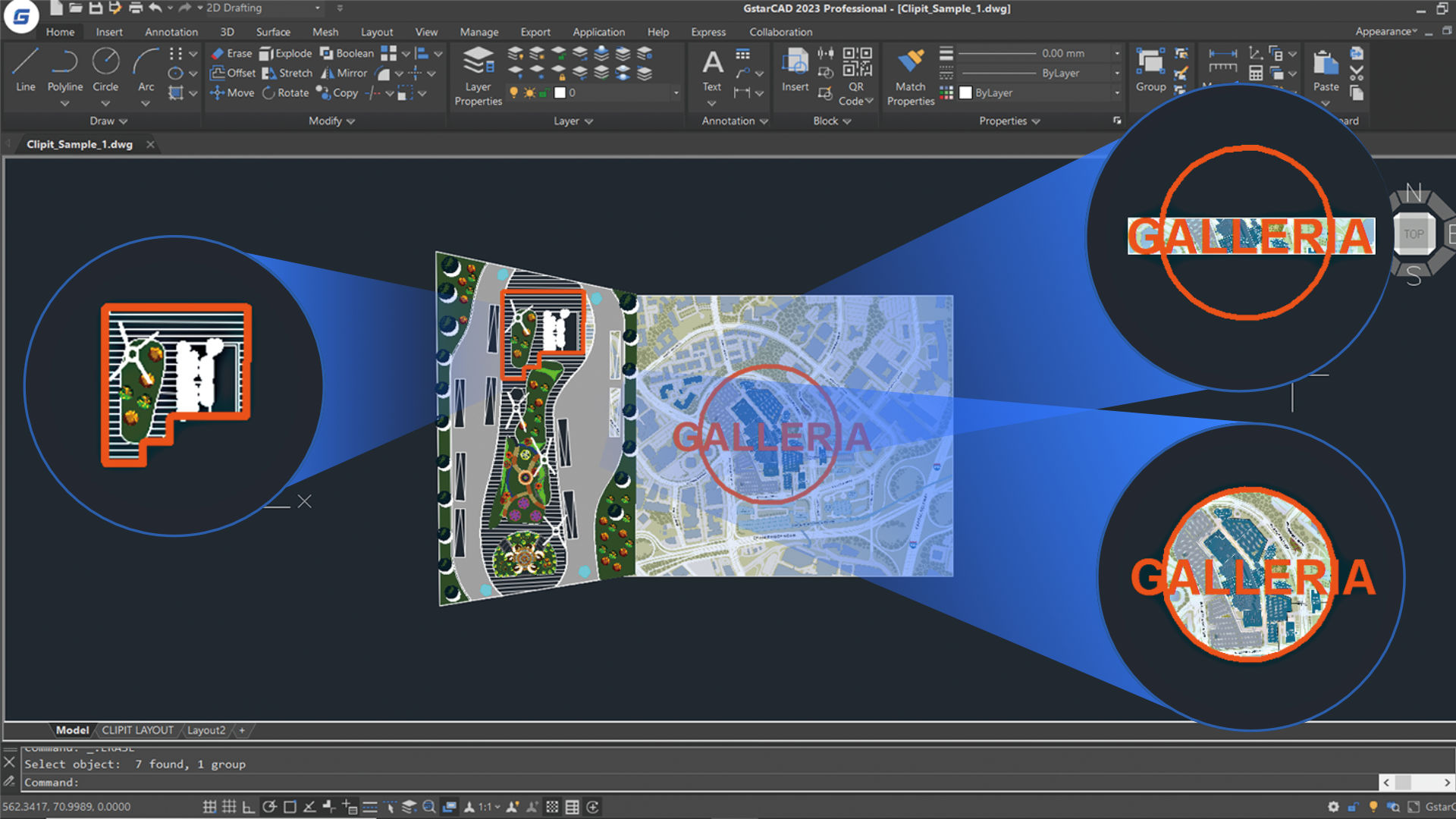This screenshot has width=1456, height=819.
Task: Click the Open file folder icon
Action: click(x=76, y=8)
